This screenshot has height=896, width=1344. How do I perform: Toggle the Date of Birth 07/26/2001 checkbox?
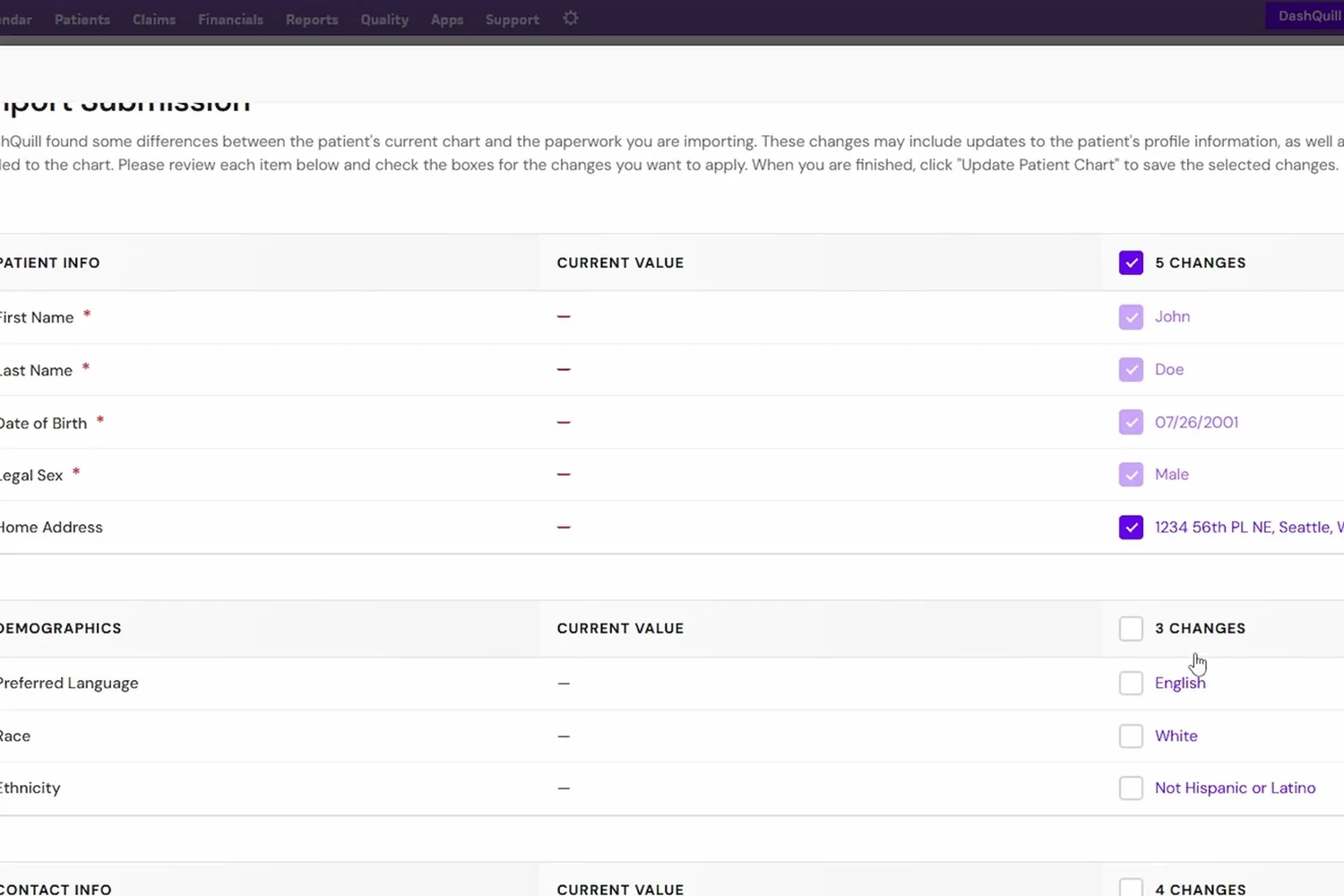[1131, 422]
